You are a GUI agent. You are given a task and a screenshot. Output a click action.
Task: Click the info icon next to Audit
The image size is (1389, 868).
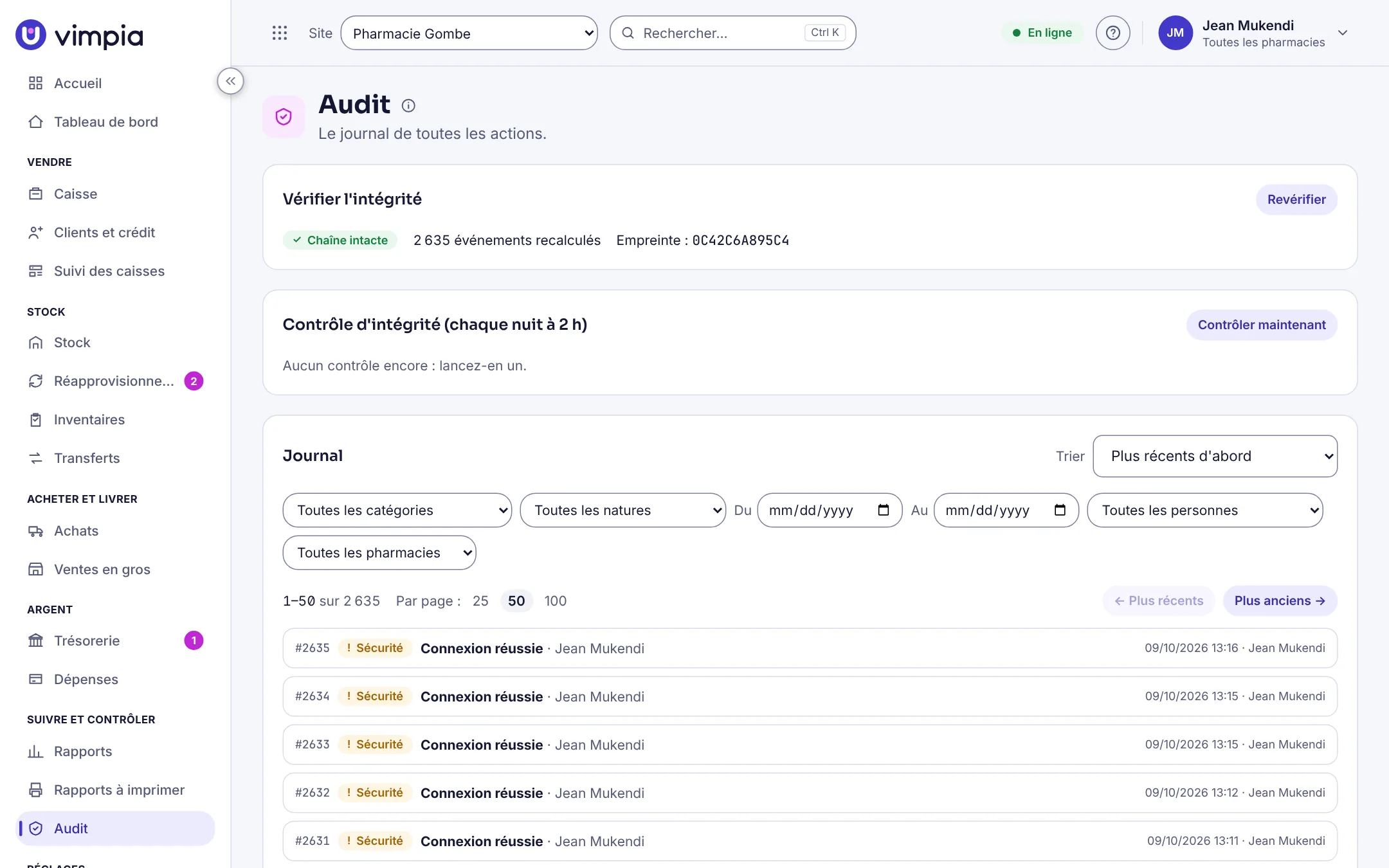click(408, 105)
